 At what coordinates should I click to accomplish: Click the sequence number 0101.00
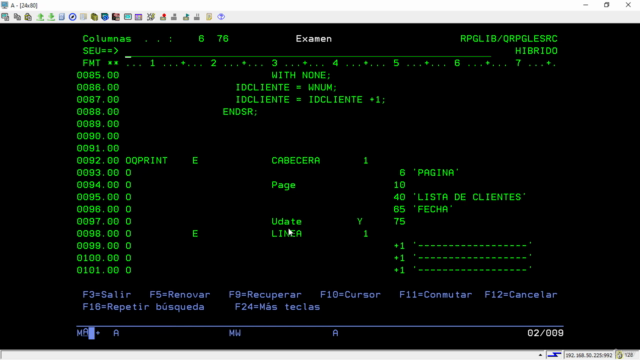tap(98, 270)
